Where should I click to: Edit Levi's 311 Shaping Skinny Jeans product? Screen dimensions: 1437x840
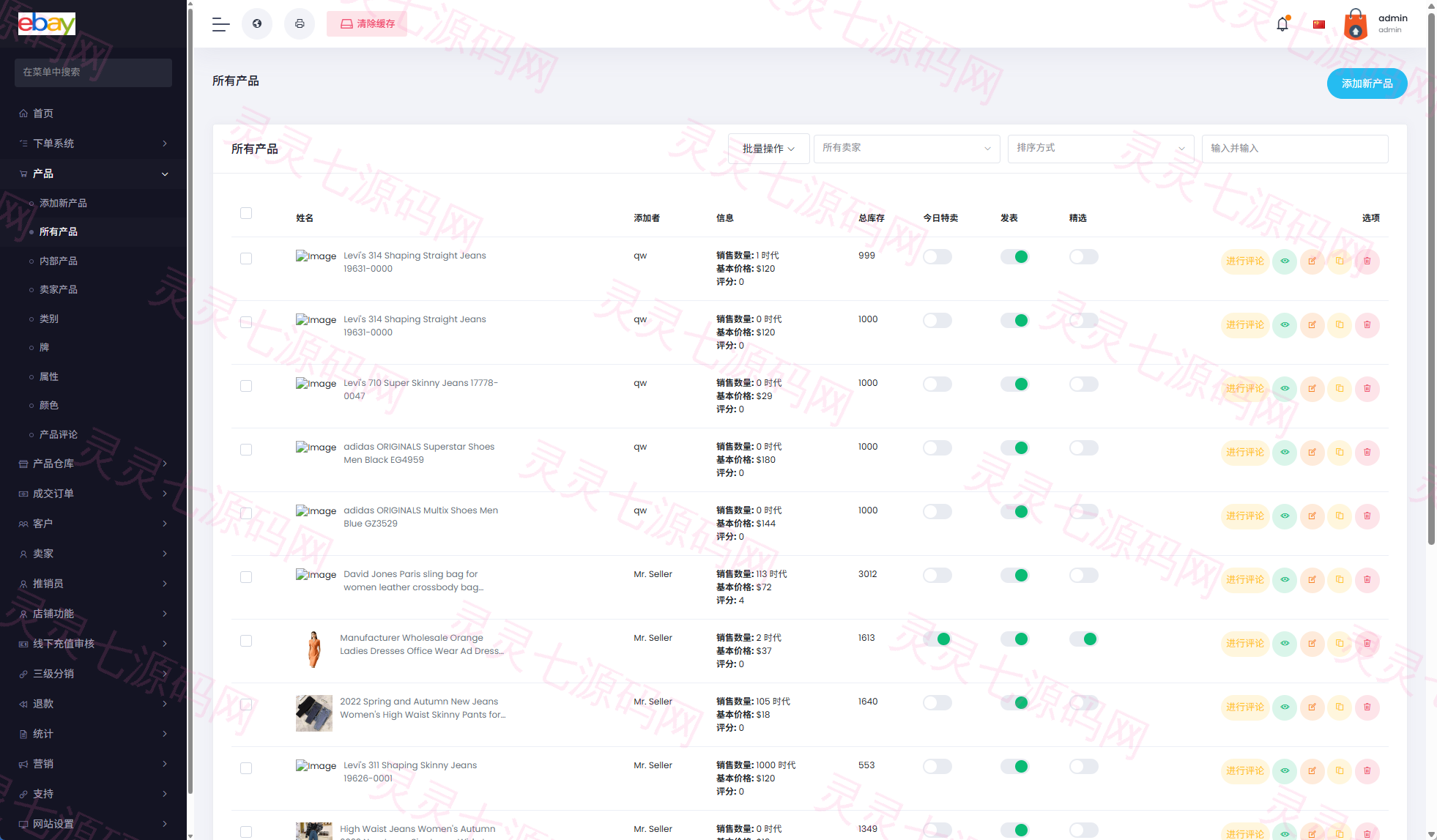(1312, 771)
